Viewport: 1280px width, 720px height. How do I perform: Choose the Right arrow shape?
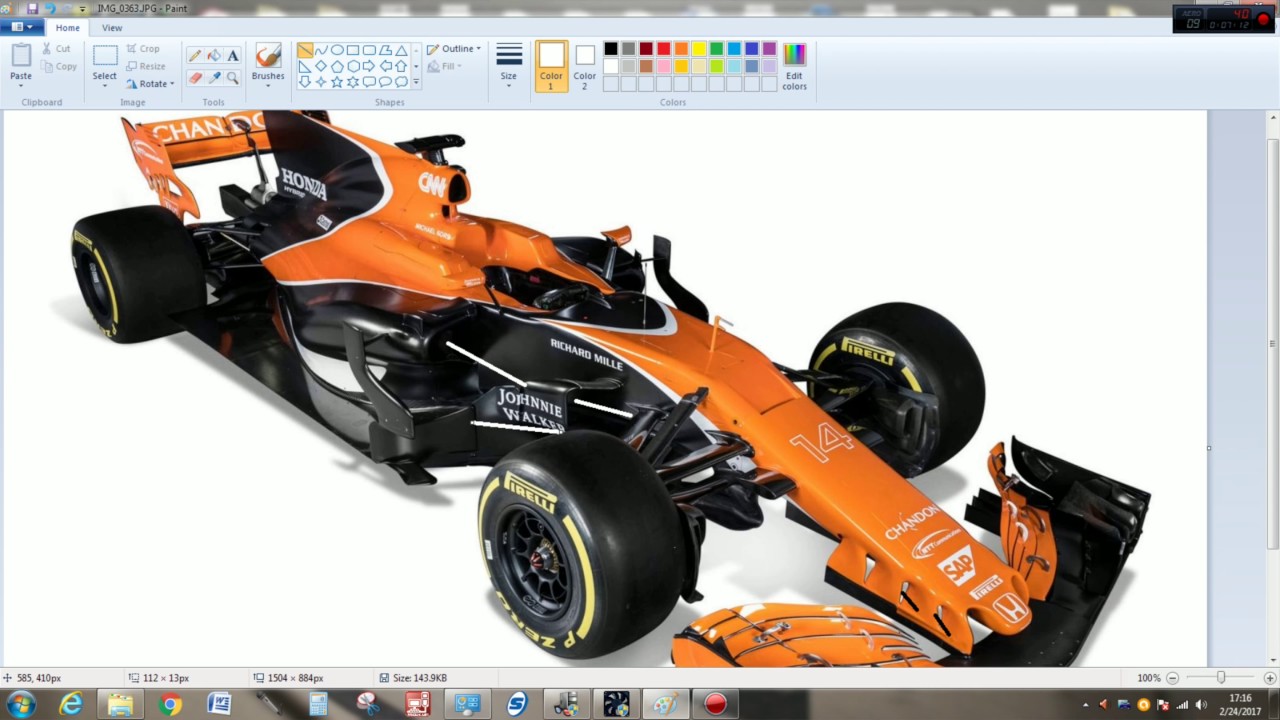click(x=369, y=66)
